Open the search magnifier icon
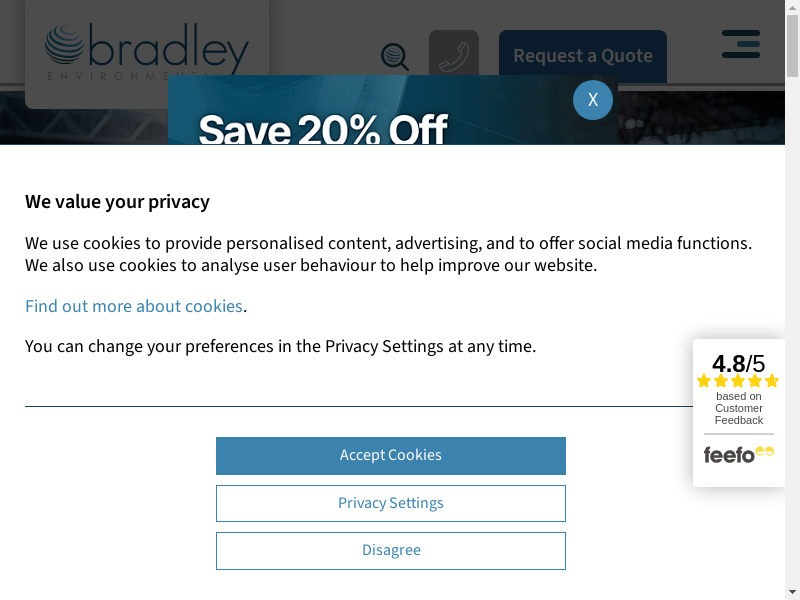 click(x=395, y=57)
